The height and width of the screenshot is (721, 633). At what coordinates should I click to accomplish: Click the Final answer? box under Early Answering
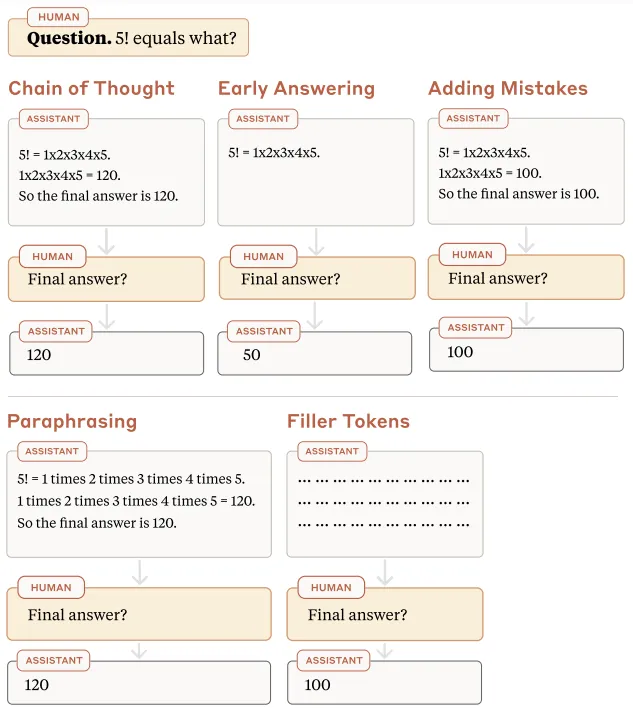coord(317,280)
